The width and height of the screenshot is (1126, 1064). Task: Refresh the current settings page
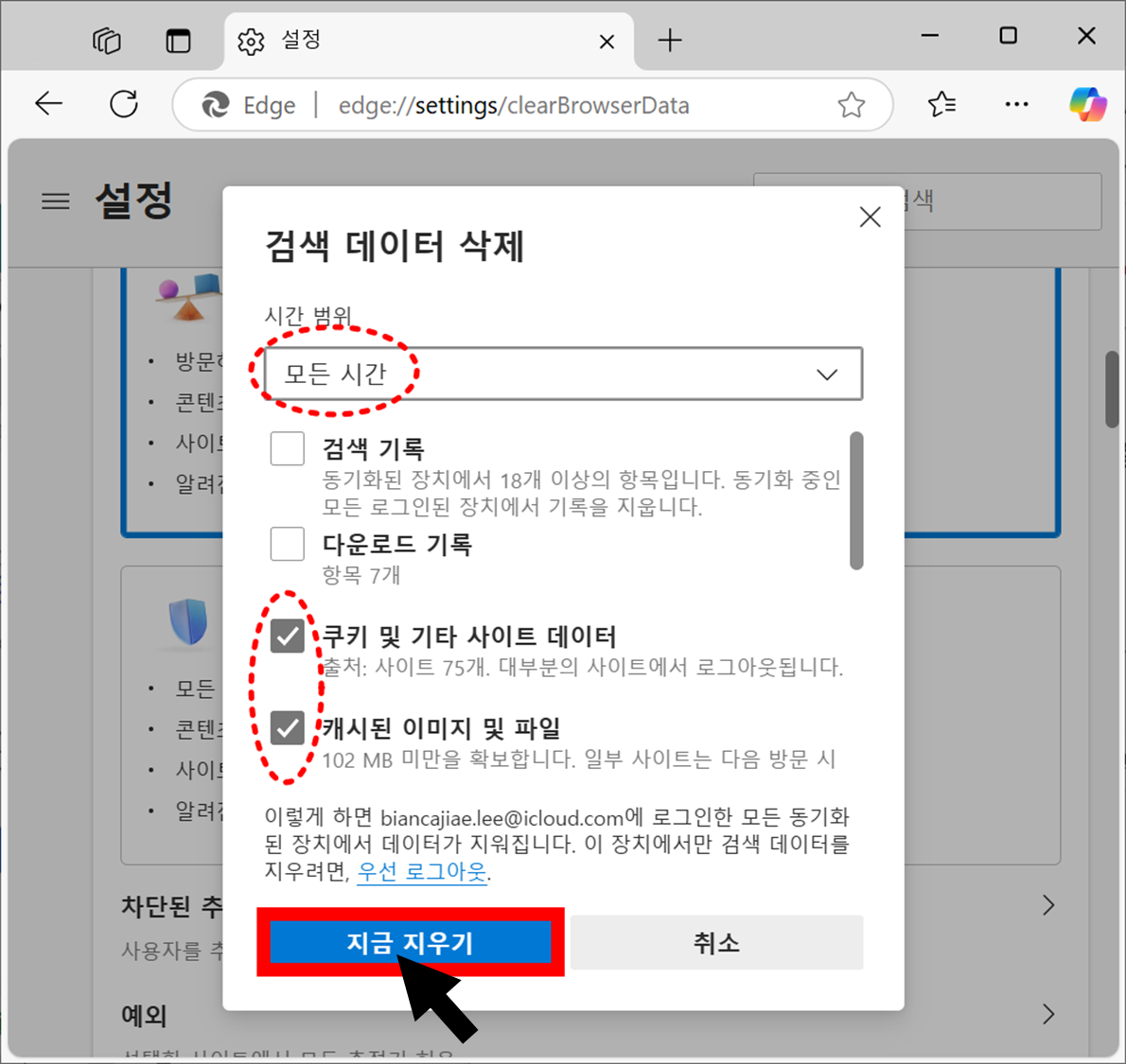tap(124, 104)
